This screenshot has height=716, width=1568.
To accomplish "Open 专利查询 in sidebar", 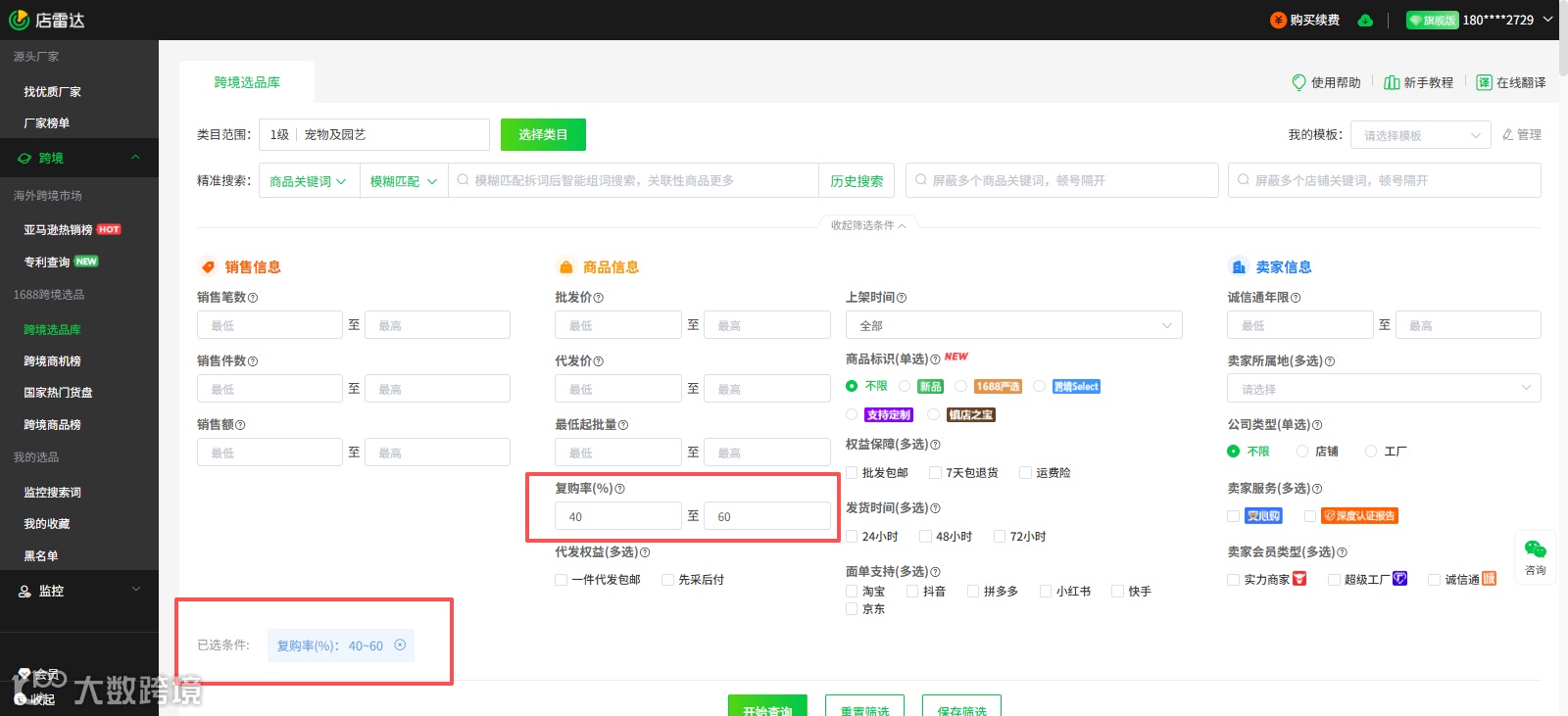I will 47,263.
